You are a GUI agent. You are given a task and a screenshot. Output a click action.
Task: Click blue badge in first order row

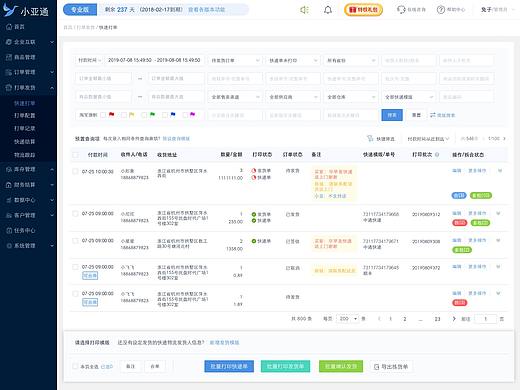click(459, 195)
